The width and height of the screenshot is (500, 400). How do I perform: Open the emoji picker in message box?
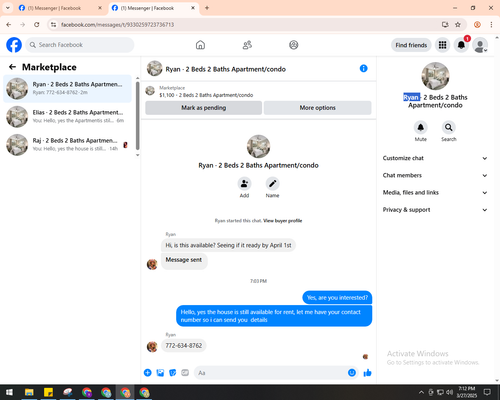pos(352,373)
